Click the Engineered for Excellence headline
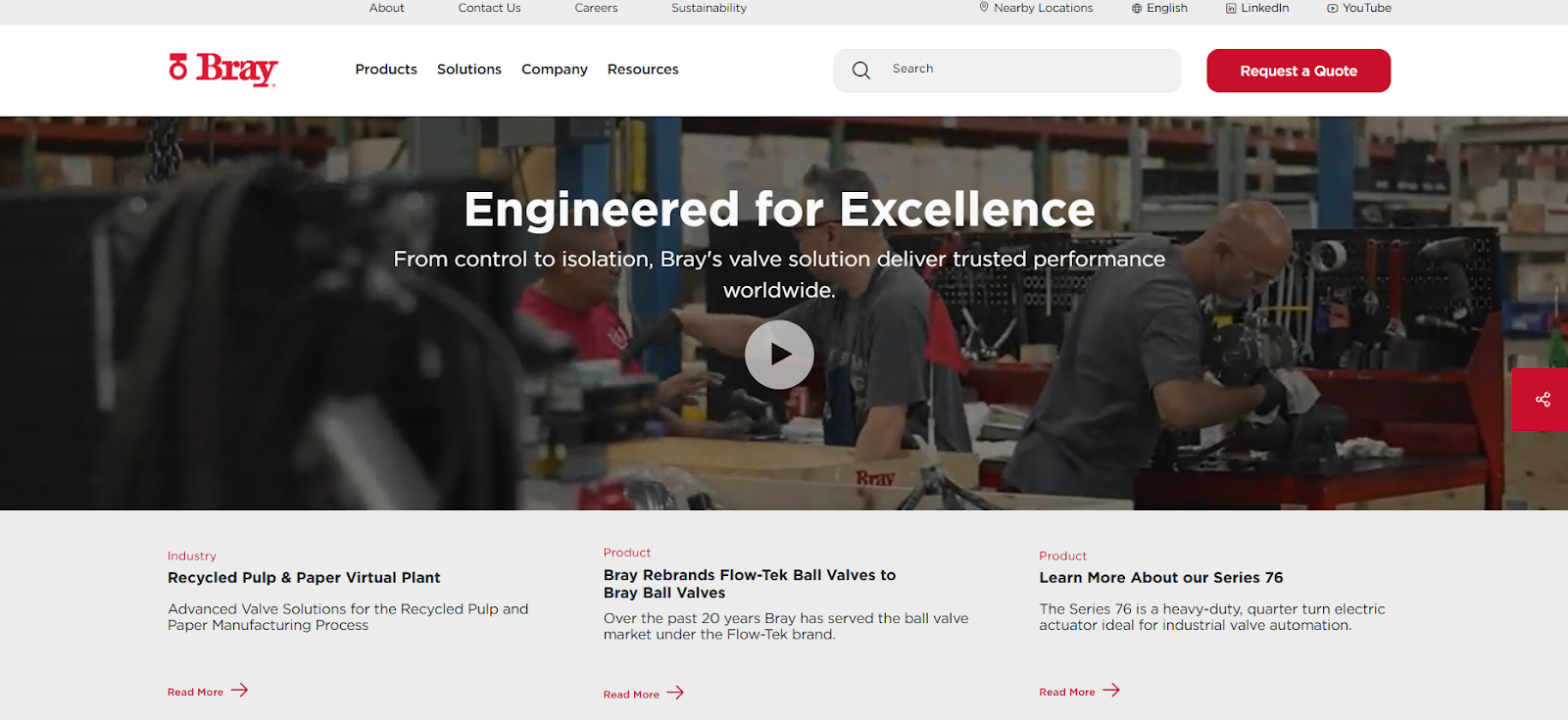This screenshot has height=720, width=1568. pos(779,209)
